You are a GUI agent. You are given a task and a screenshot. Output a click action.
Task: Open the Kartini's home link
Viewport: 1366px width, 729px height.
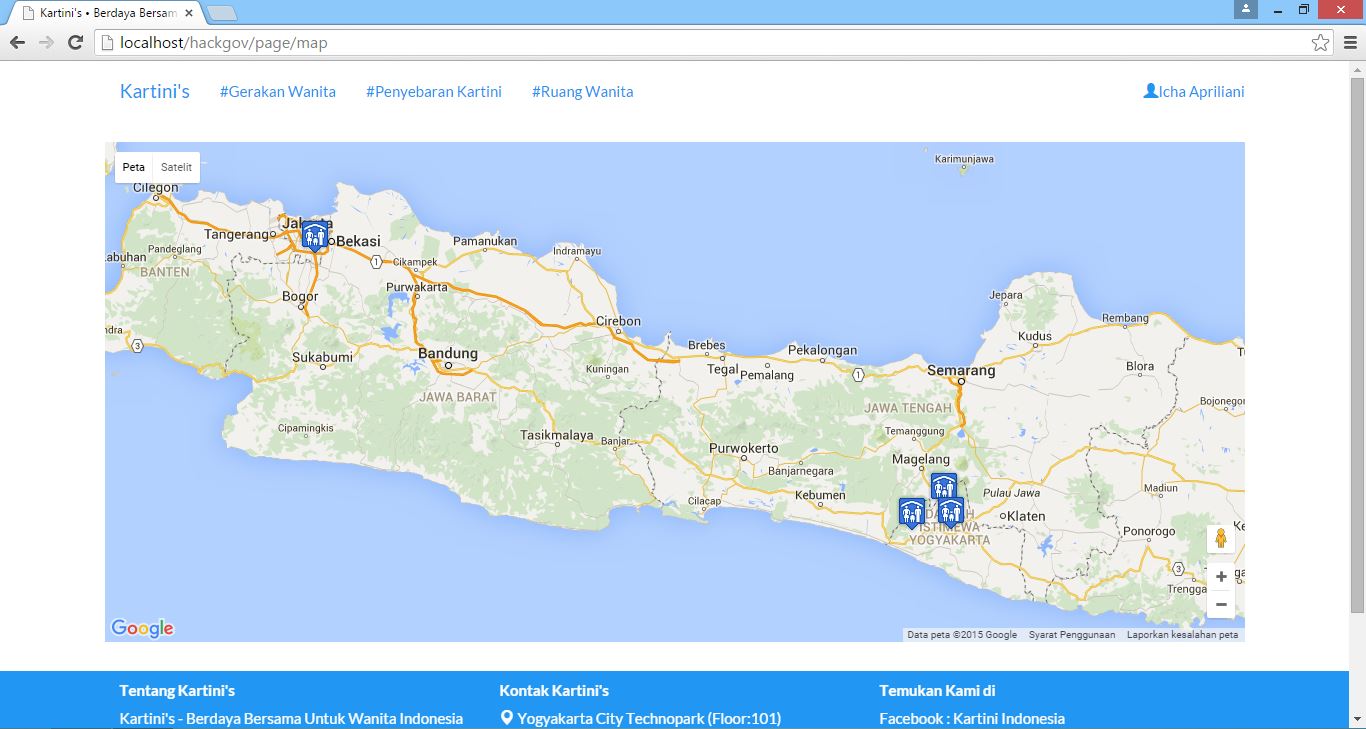[155, 91]
